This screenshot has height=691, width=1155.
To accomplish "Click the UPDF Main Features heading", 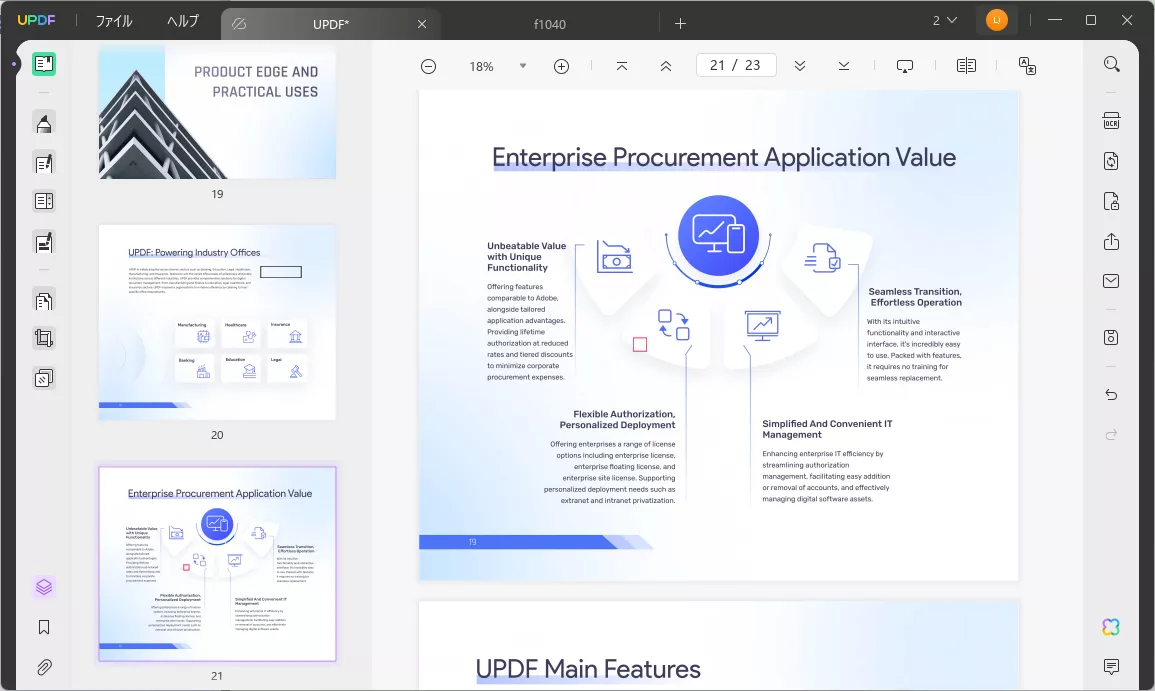I will coord(588,669).
